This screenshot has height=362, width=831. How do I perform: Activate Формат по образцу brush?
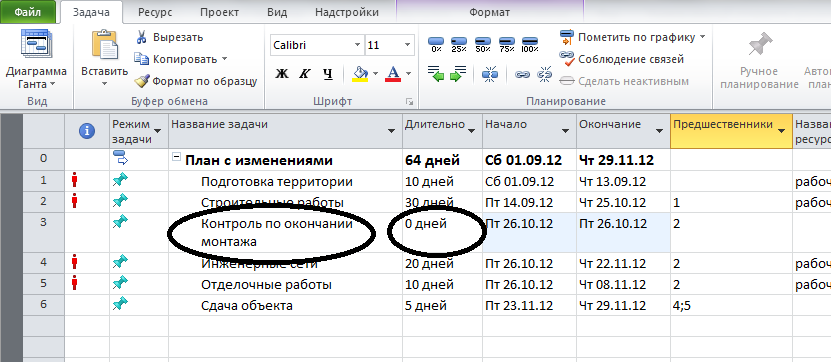click(x=195, y=81)
